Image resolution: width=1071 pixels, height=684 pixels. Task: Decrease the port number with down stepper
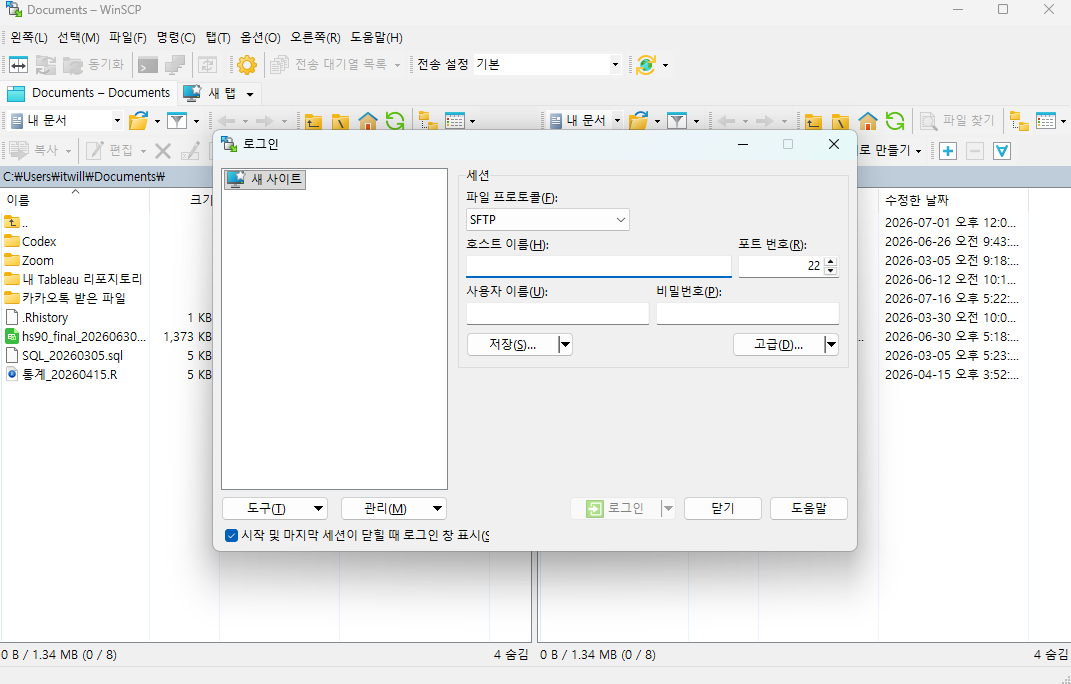point(831,271)
